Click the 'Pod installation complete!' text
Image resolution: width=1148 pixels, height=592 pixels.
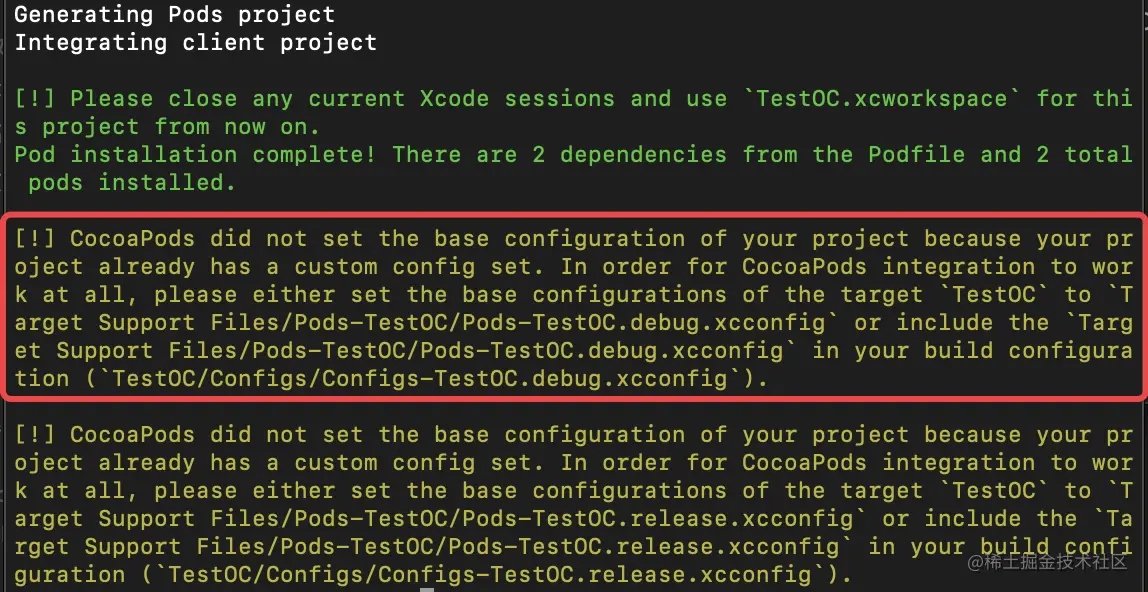pos(195,154)
